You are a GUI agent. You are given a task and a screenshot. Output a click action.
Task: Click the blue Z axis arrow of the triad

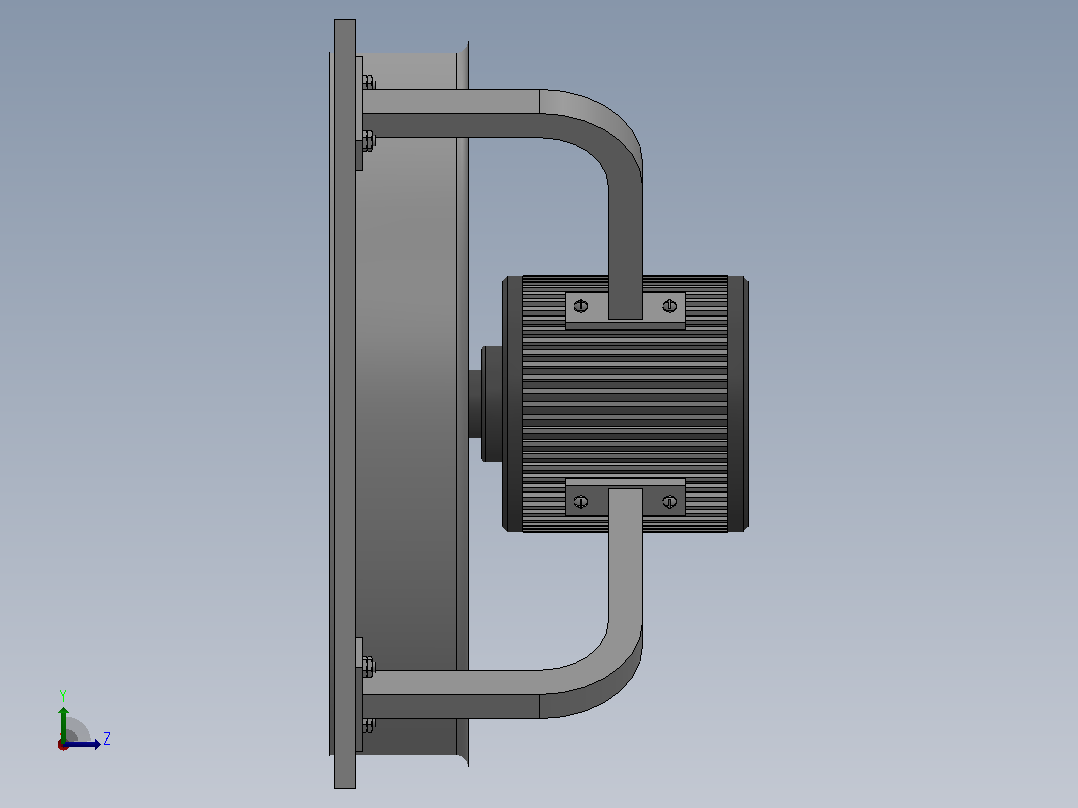pyautogui.click(x=82, y=744)
